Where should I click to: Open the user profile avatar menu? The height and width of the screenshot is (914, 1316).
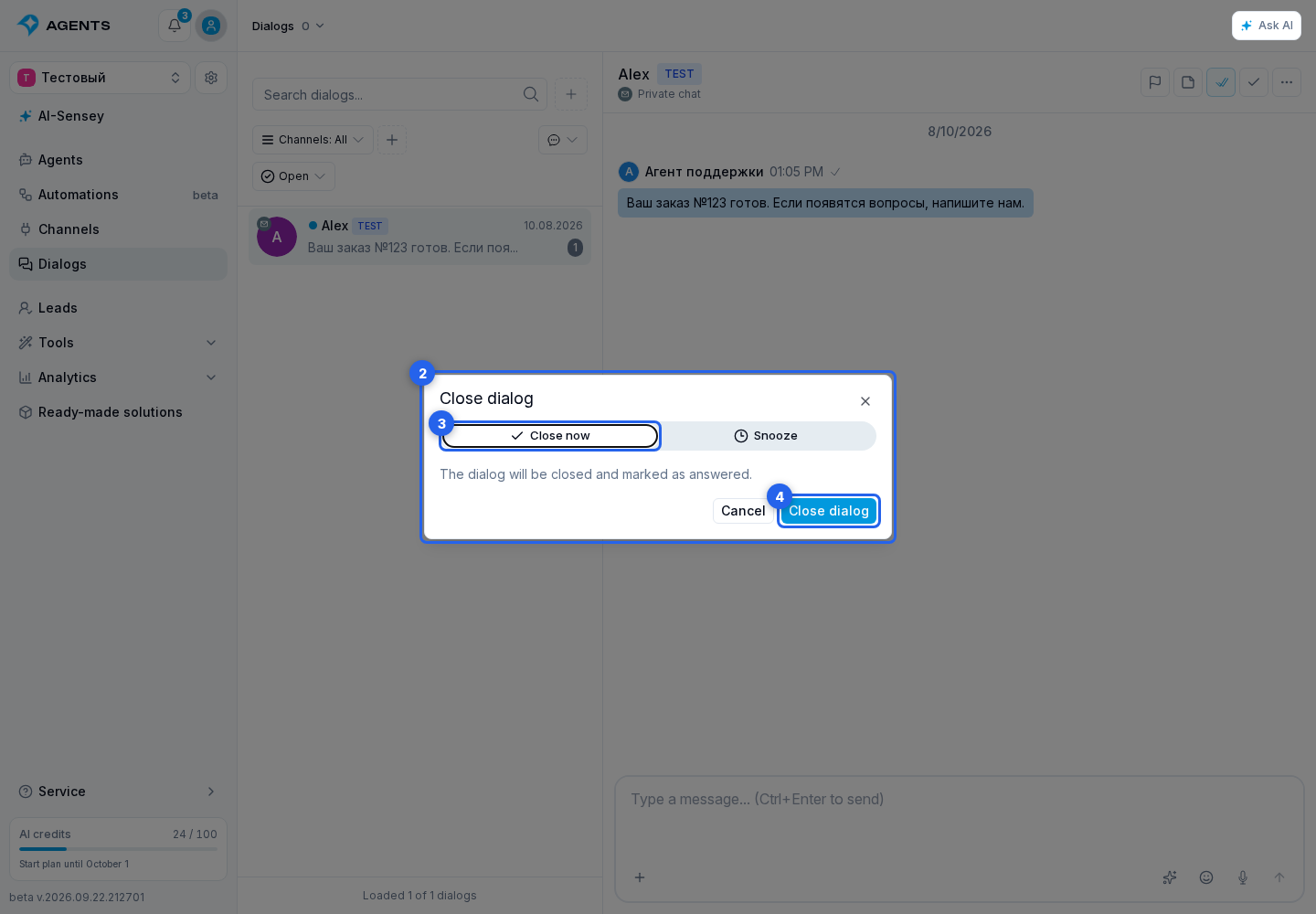point(211,26)
